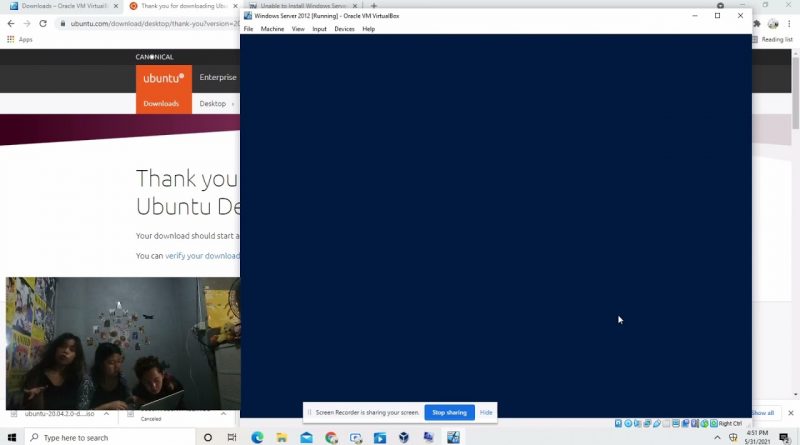The image size is (800, 445).
Task: Select the Downloads navigation tab
Action: tap(161, 103)
